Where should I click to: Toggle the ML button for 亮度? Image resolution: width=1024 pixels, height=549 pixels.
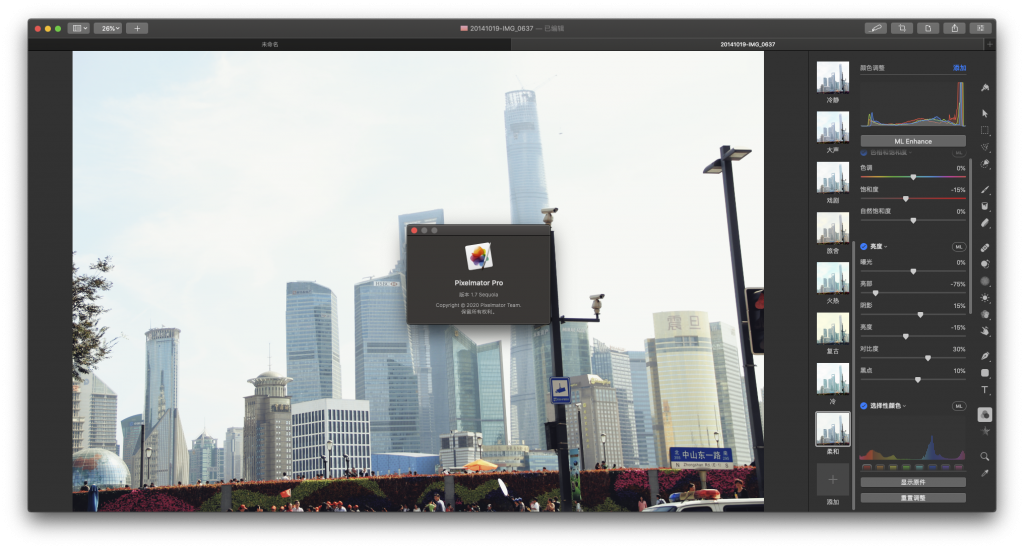(958, 247)
